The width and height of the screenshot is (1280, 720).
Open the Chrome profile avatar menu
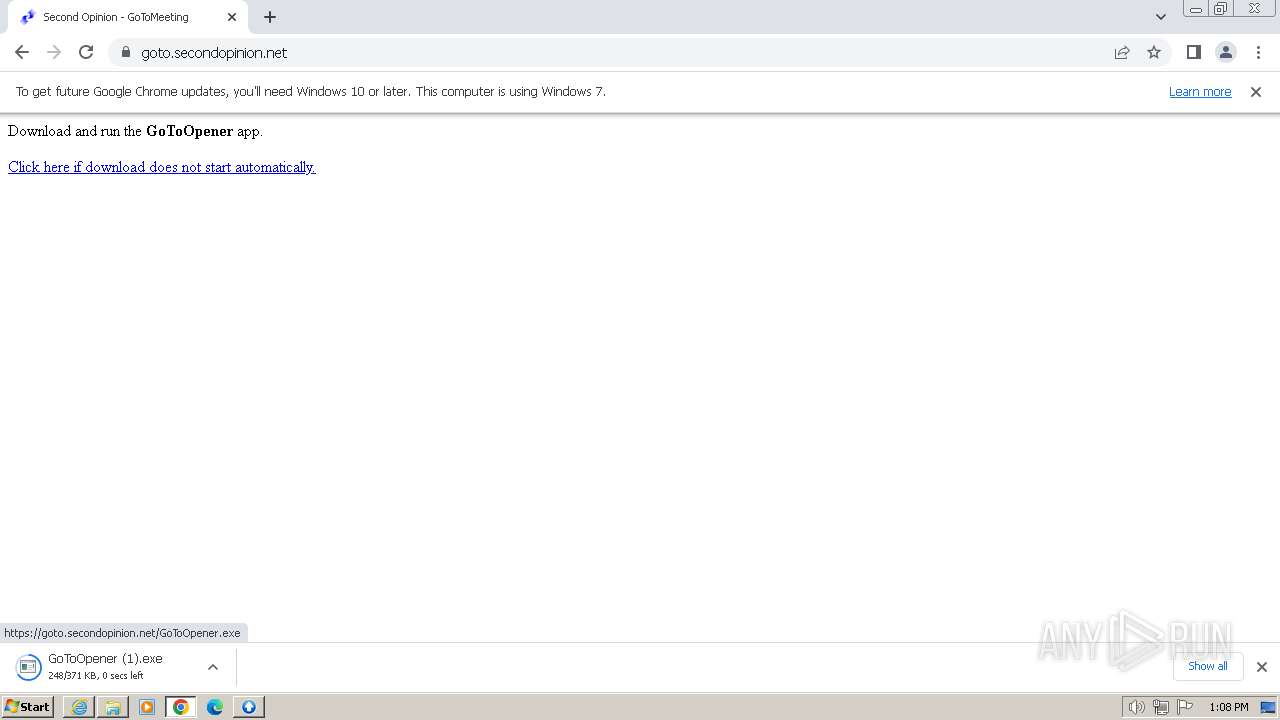pyautogui.click(x=1225, y=52)
